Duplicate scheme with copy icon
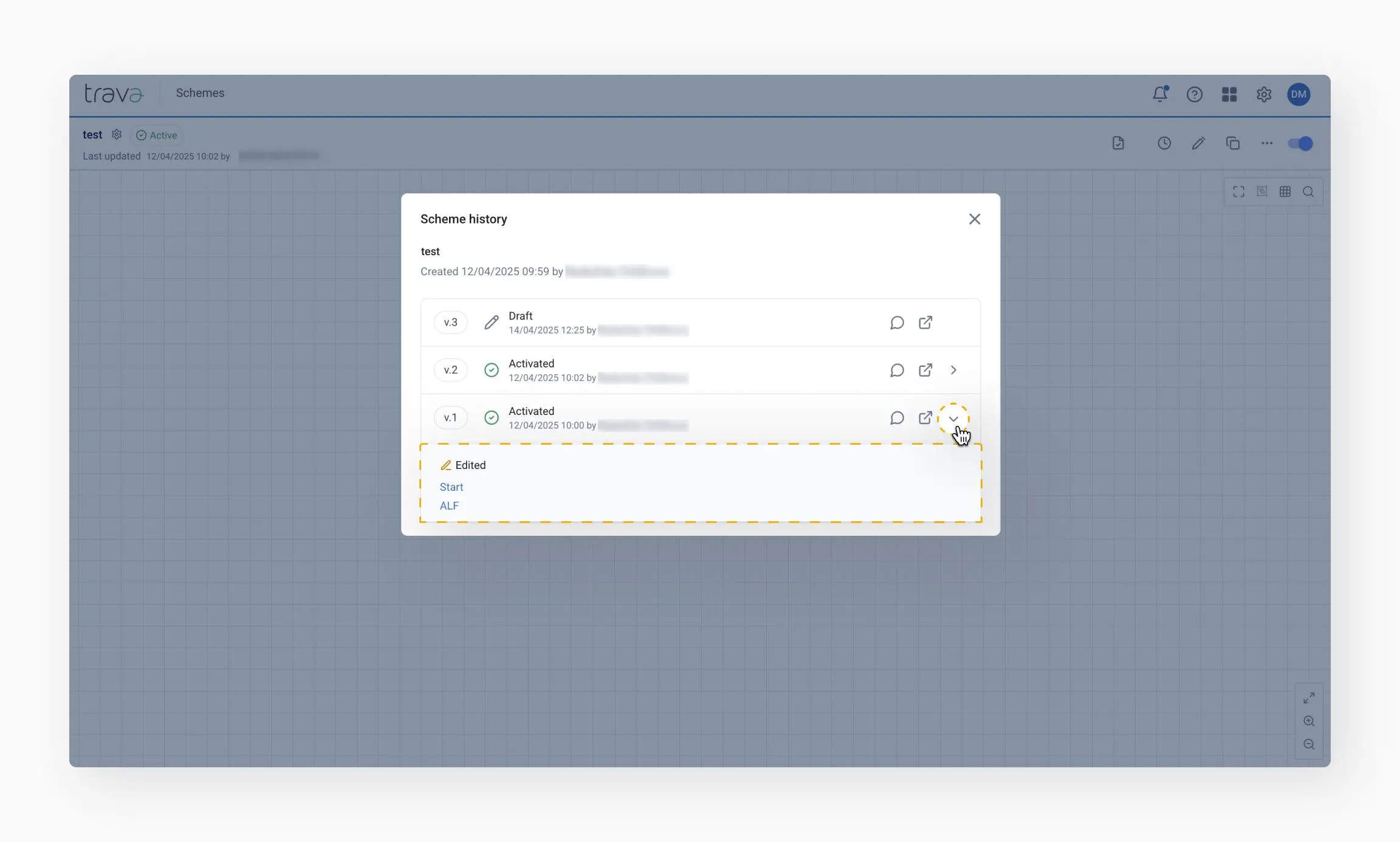This screenshot has width=1400, height=842. coord(1233,143)
